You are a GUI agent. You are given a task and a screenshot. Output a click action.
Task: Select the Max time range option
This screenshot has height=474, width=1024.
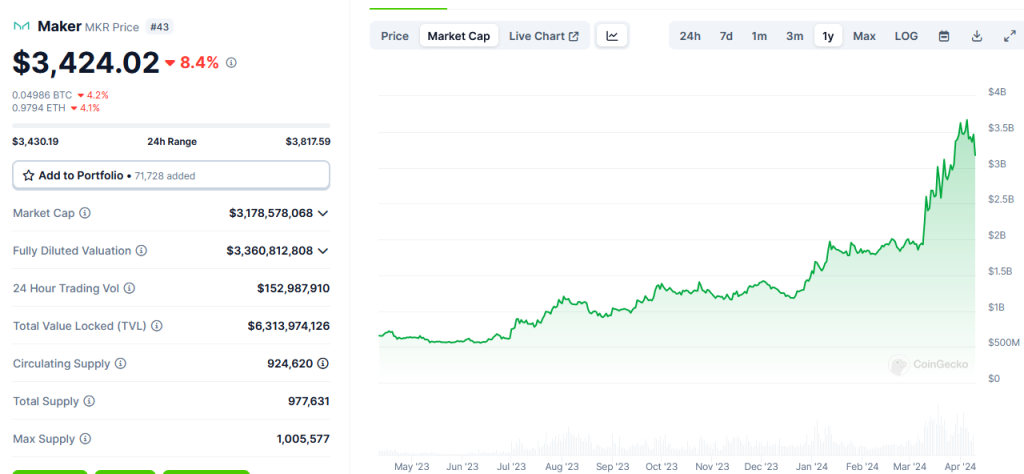click(x=864, y=36)
